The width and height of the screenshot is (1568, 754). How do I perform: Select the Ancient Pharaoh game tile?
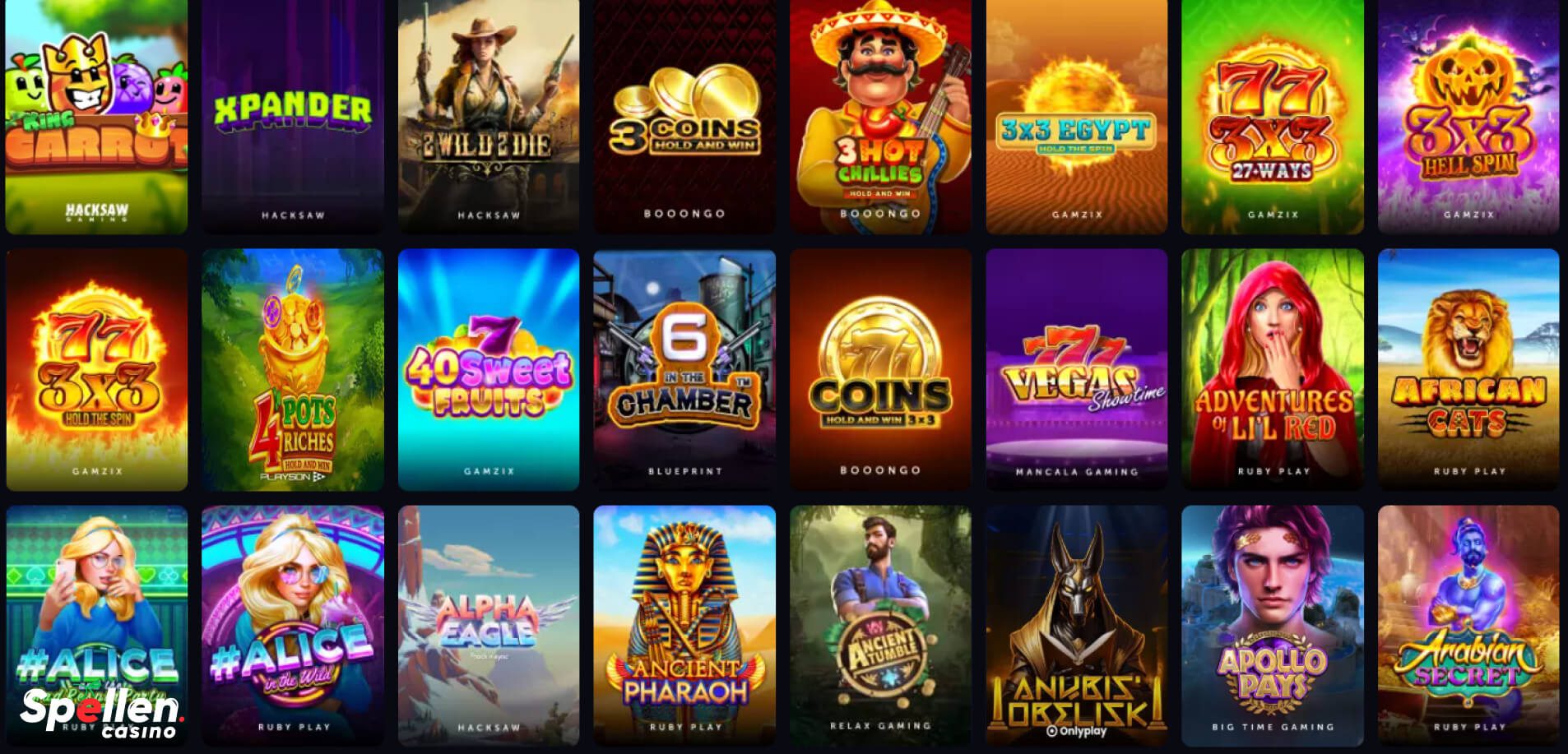tap(684, 626)
